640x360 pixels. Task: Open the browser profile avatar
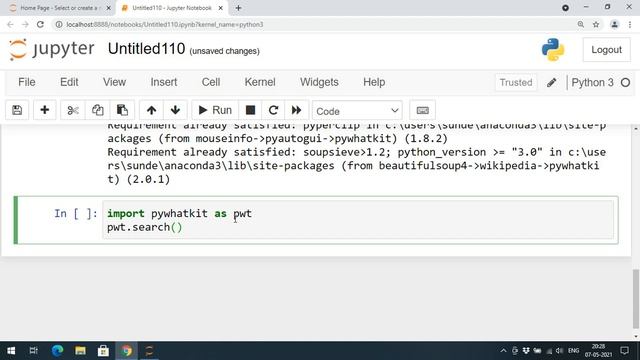(614, 24)
